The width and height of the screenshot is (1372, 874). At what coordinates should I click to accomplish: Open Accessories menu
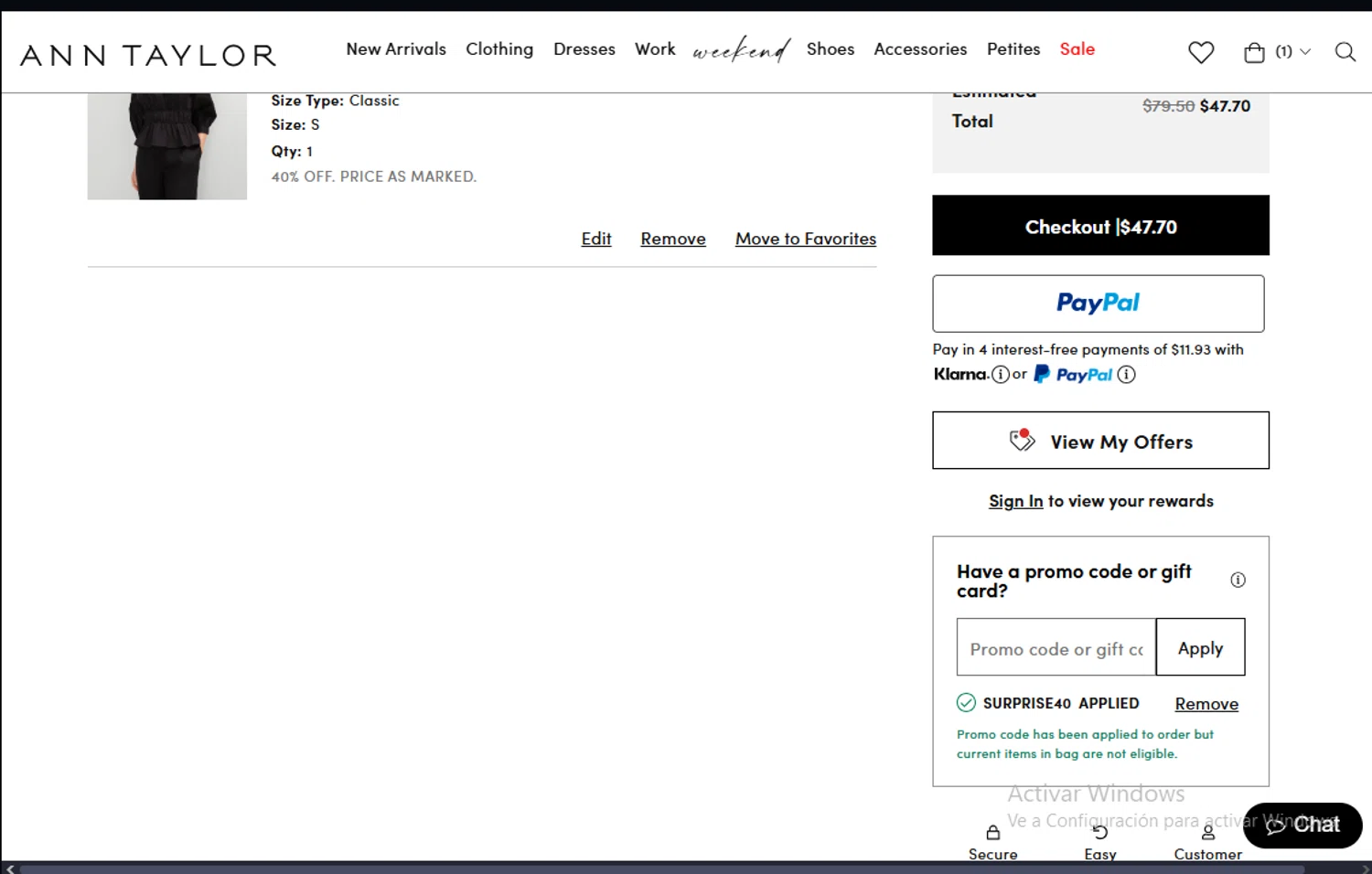pos(920,49)
